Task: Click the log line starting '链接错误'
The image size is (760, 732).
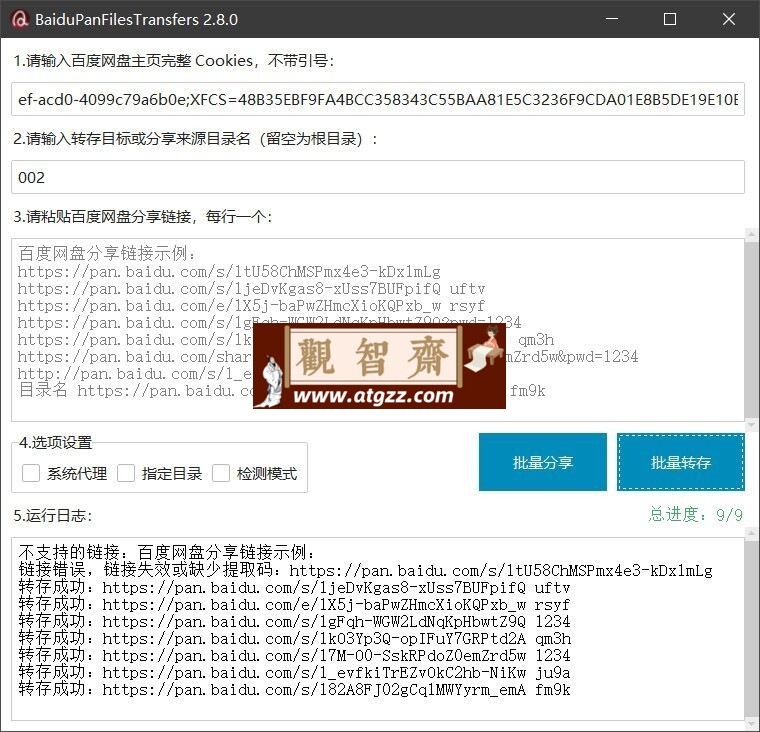Action: click(x=365, y=570)
